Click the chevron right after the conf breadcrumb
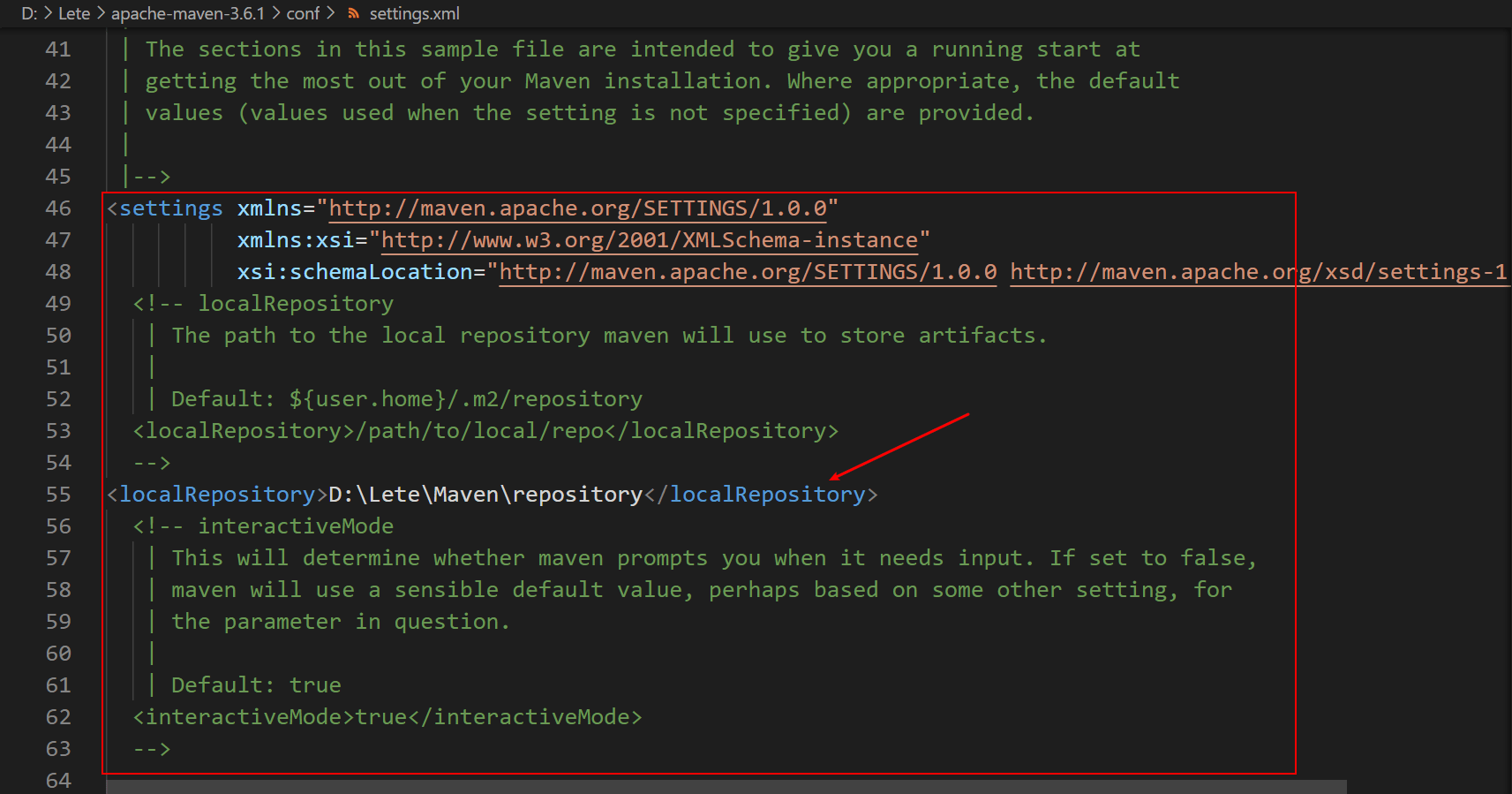The width and height of the screenshot is (1512, 794). click(x=331, y=13)
